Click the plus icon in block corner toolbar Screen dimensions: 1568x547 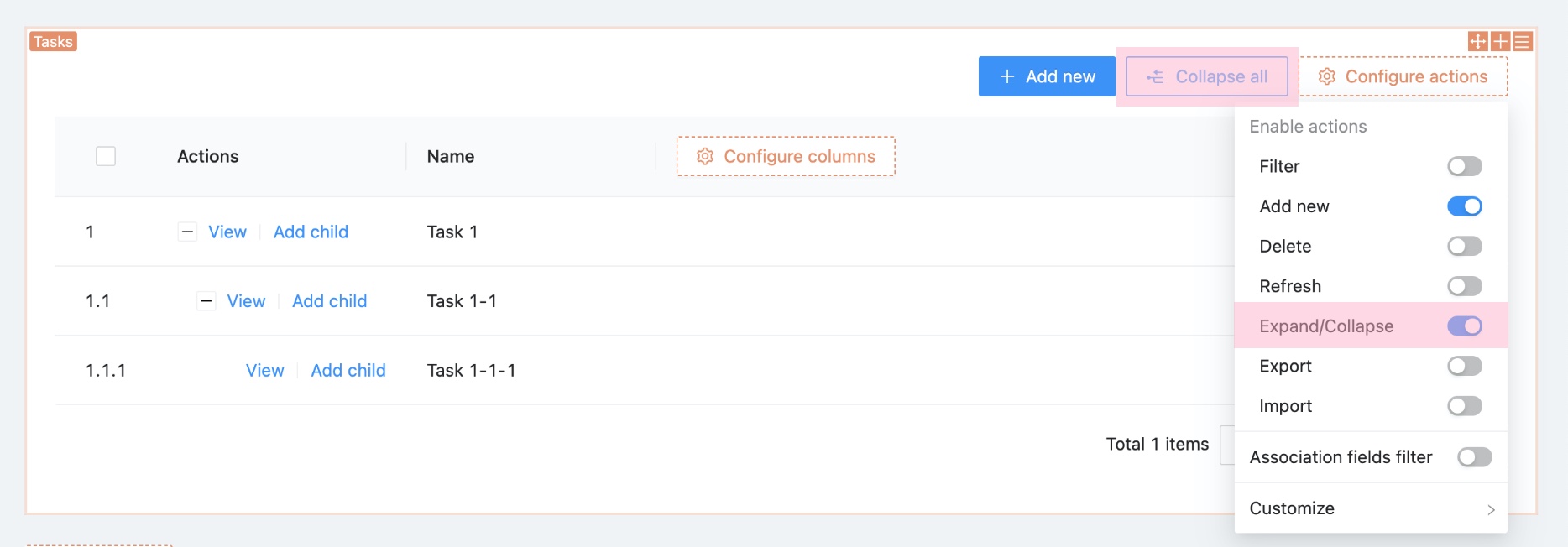pyautogui.click(x=1500, y=41)
